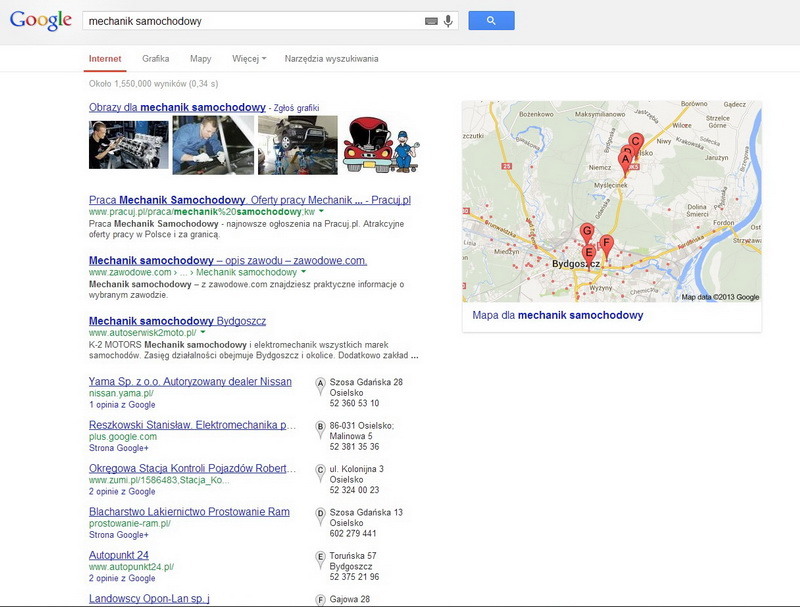Click map pin C beside ul. Kolonijna 3
The width and height of the screenshot is (800, 607).
pos(320,473)
